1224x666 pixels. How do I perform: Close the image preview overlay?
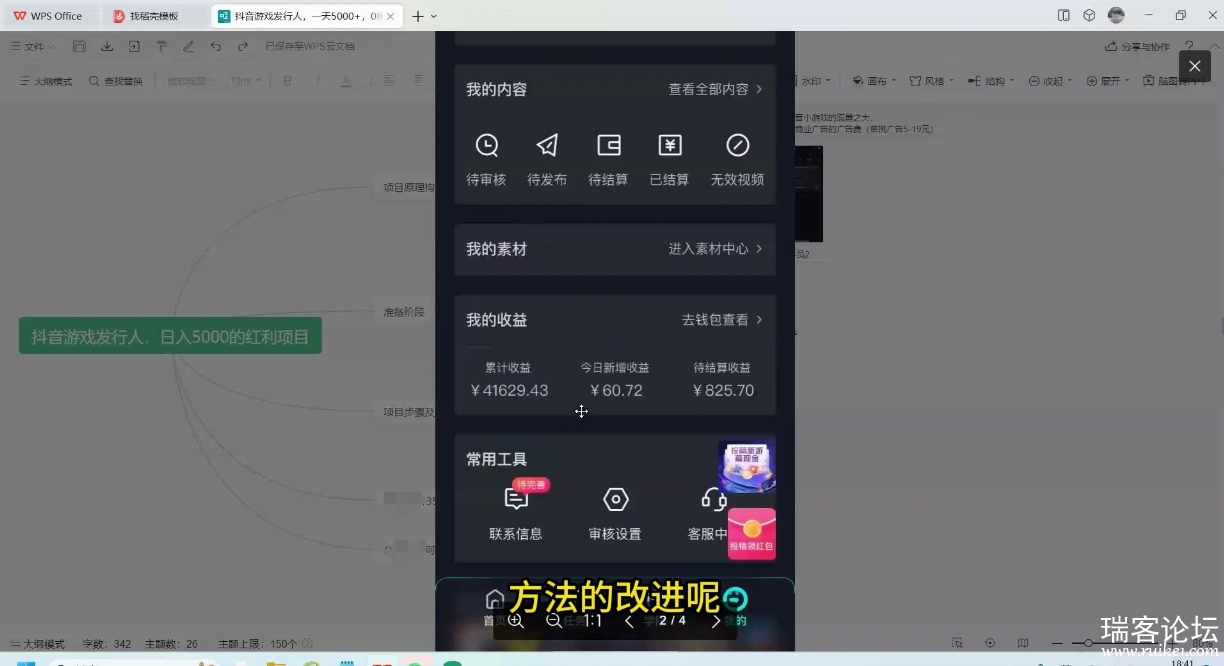click(1194, 66)
